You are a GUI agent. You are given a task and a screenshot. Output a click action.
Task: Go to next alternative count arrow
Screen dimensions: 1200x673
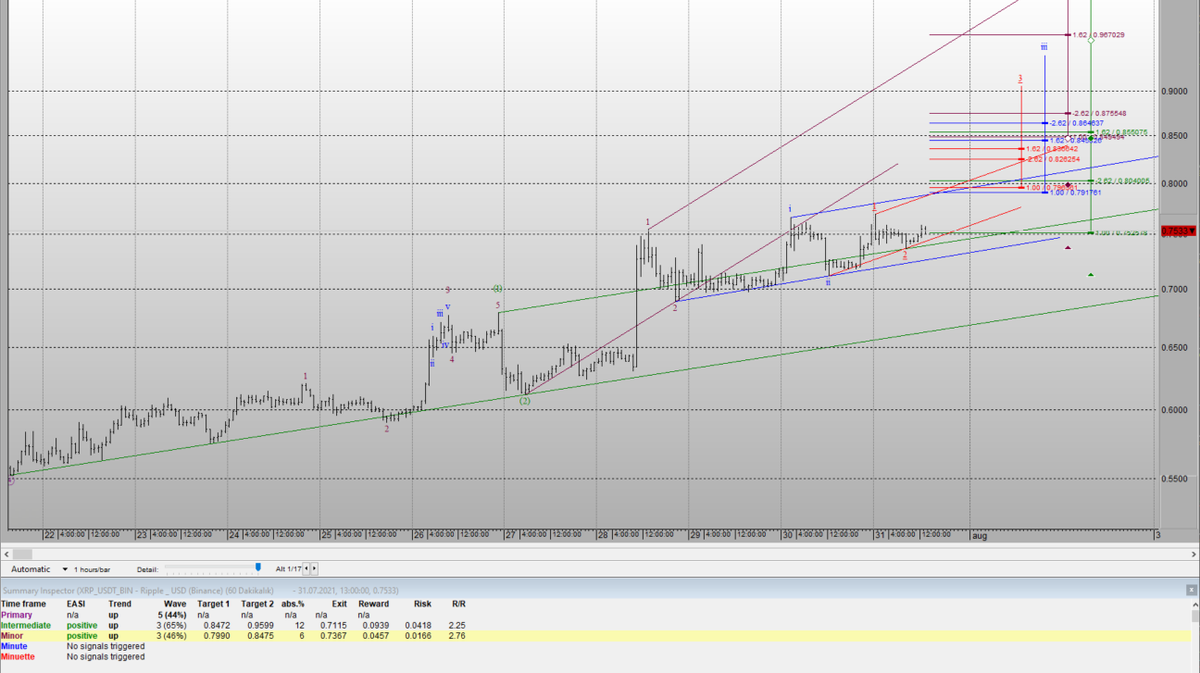click(x=315, y=568)
